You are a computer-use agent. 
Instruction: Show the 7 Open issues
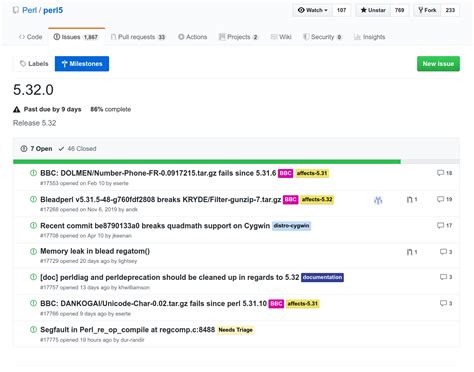coord(36,149)
